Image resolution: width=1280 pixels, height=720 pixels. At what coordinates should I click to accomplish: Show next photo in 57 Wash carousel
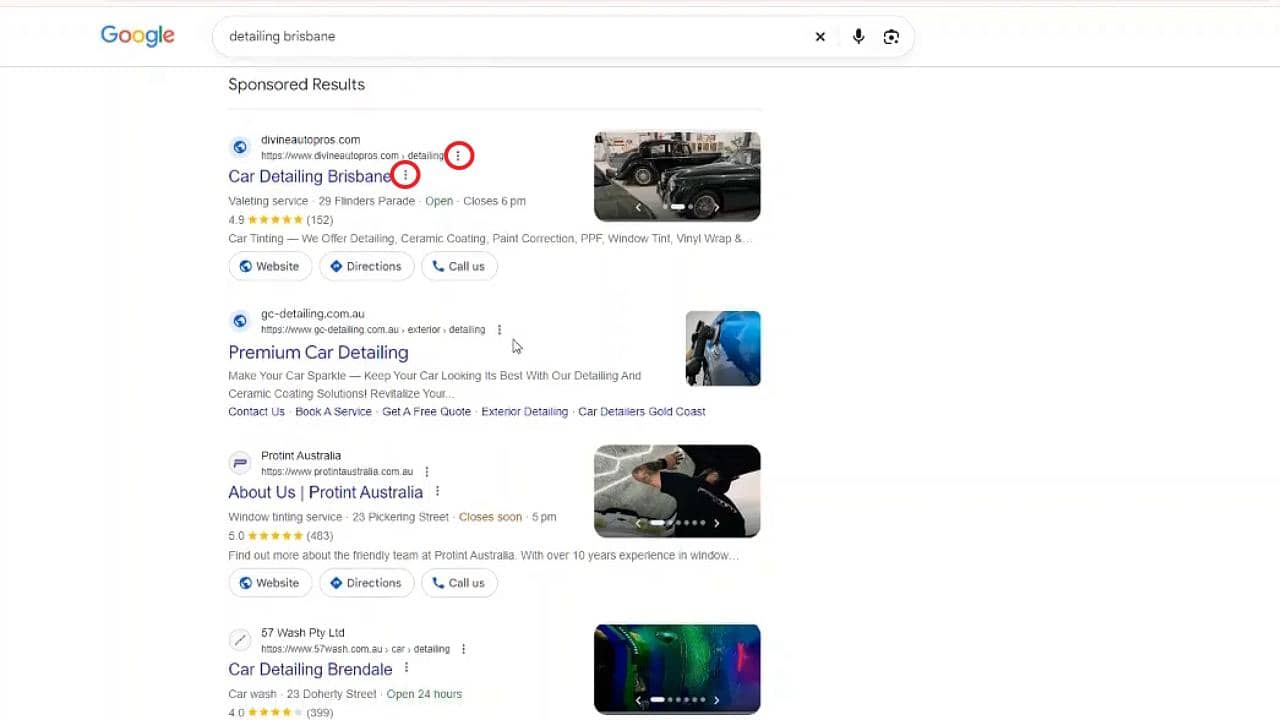716,701
